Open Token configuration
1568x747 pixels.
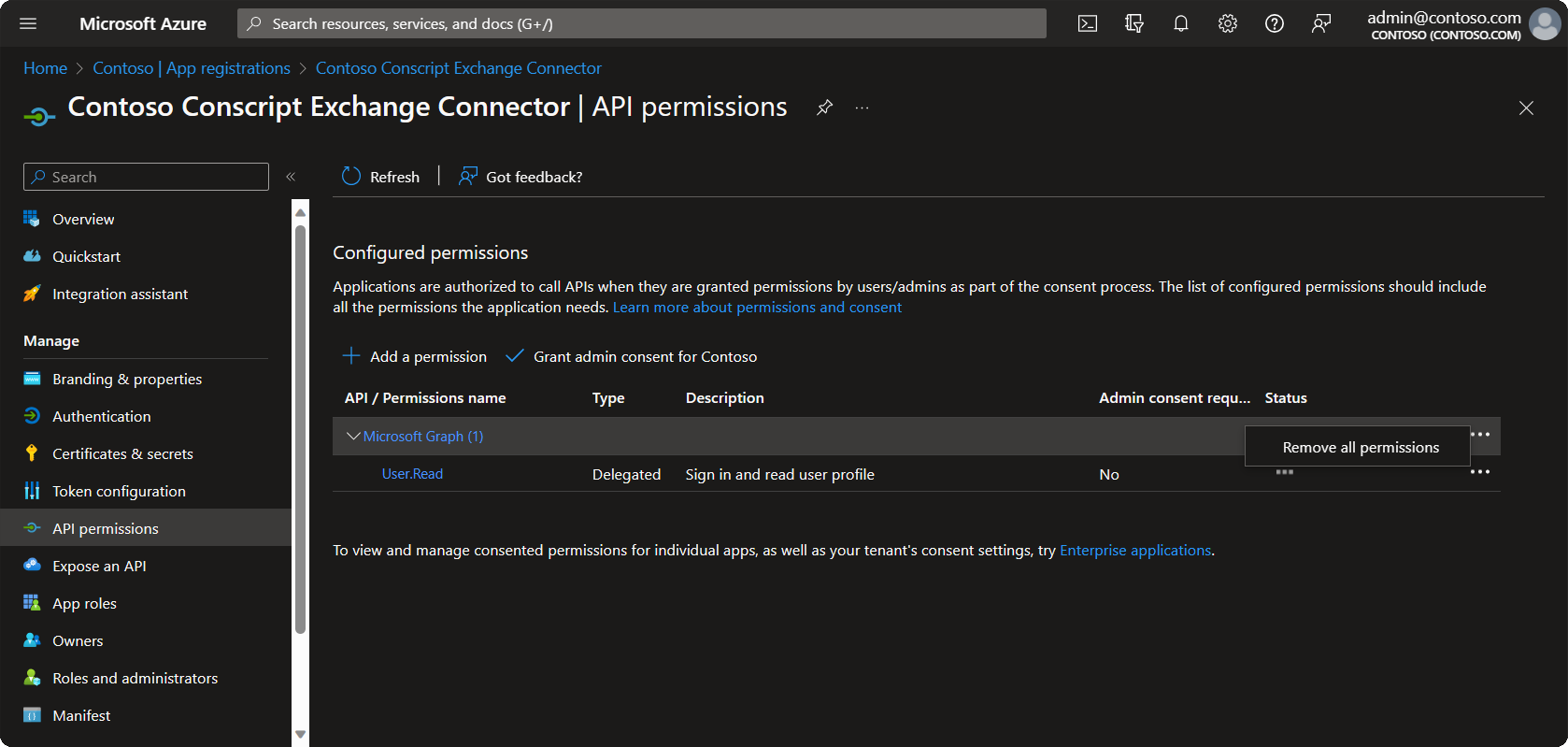coord(119,491)
